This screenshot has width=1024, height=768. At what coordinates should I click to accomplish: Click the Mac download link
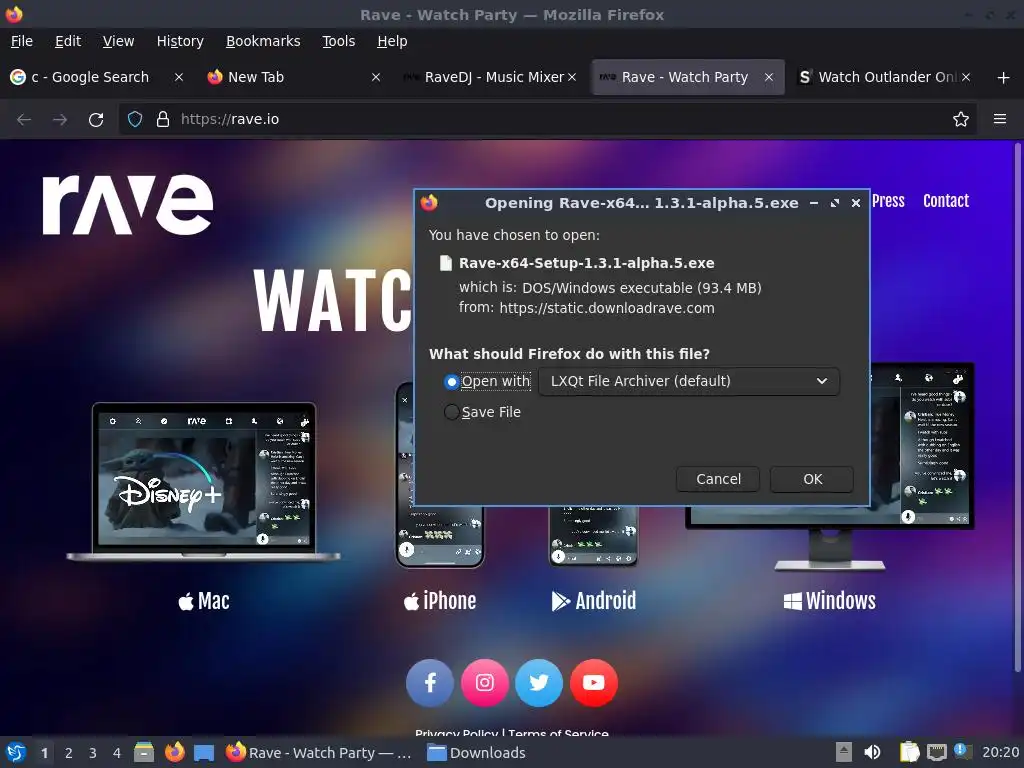(x=204, y=601)
